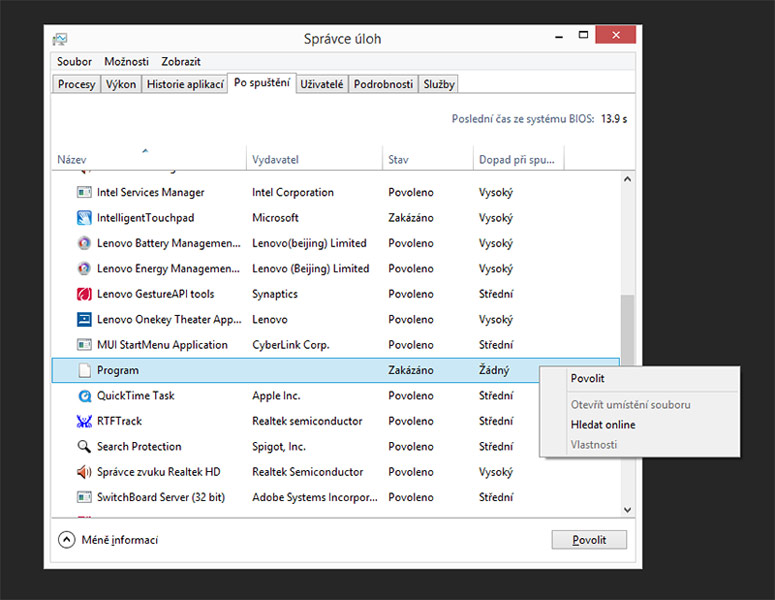Click the RTFTrack icon

[x=84, y=421]
